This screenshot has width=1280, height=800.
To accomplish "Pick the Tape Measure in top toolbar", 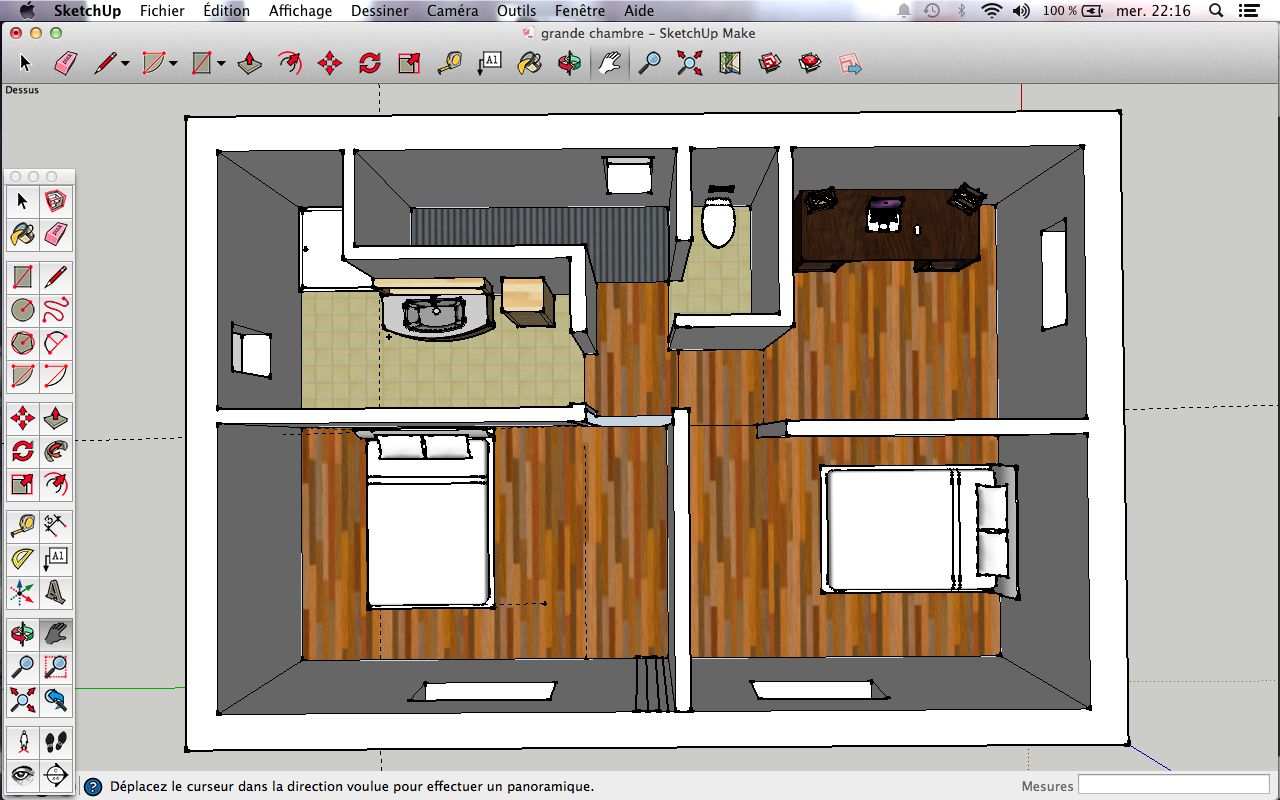I will 450,64.
